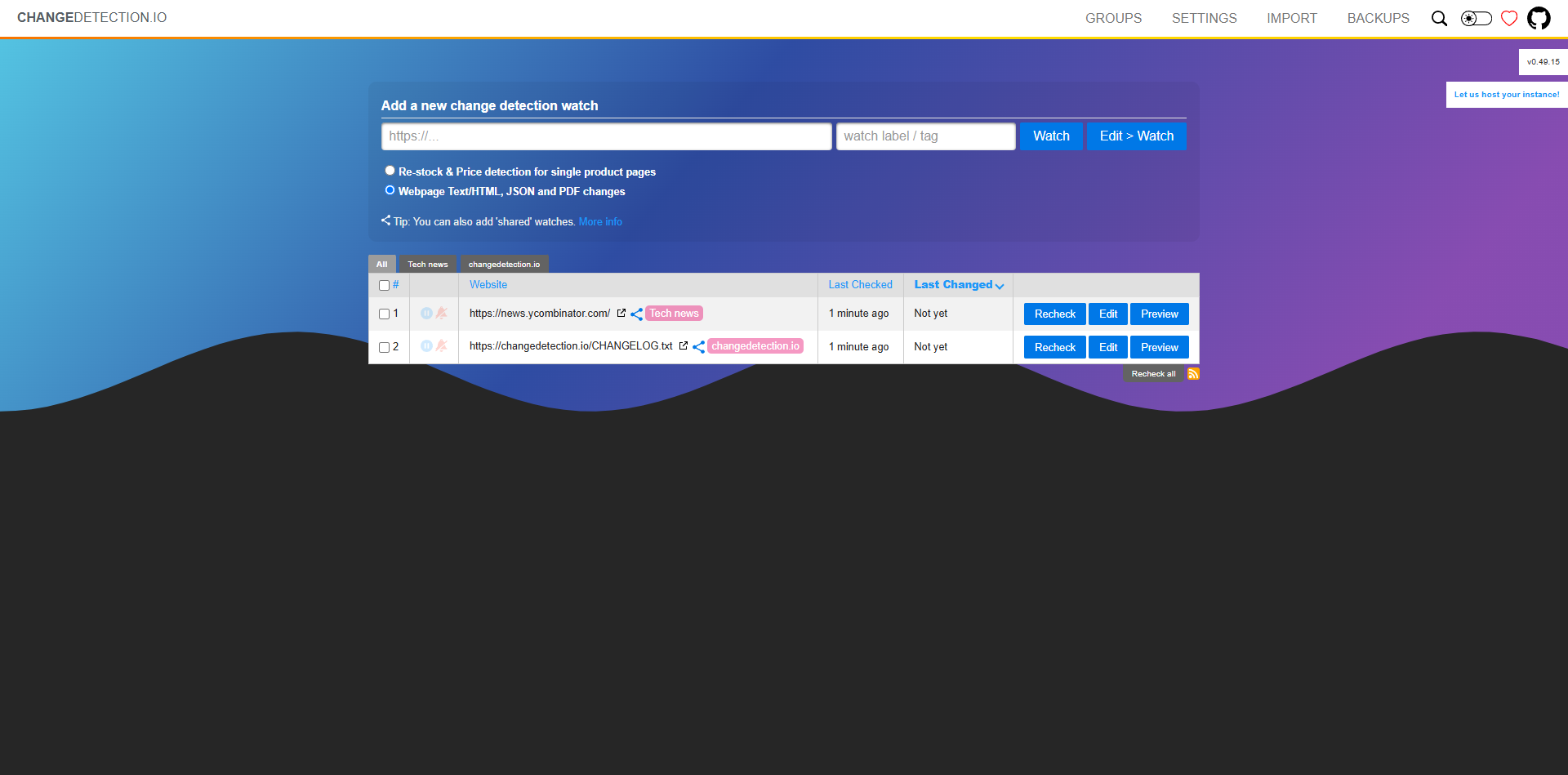Sort by Last Checked column header
1568x775 pixels.
[x=860, y=285]
